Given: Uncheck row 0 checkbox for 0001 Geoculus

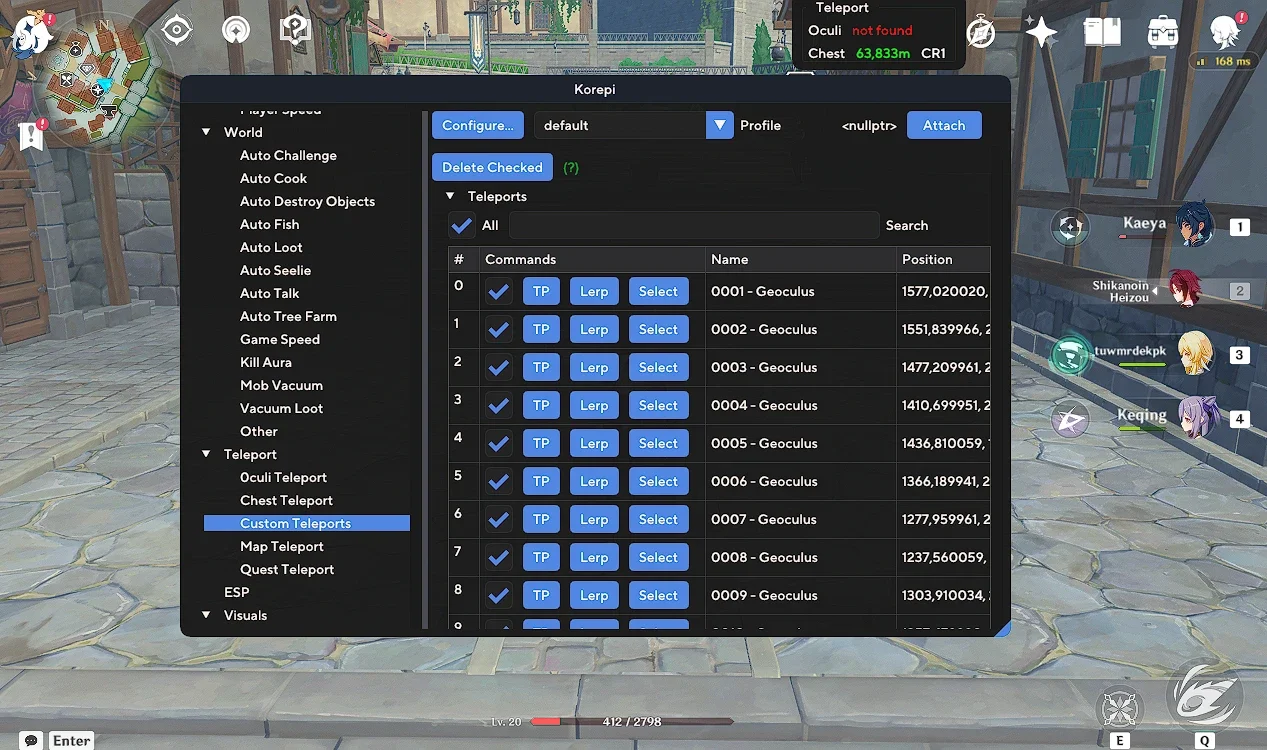Looking at the screenshot, I should [498, 292].
